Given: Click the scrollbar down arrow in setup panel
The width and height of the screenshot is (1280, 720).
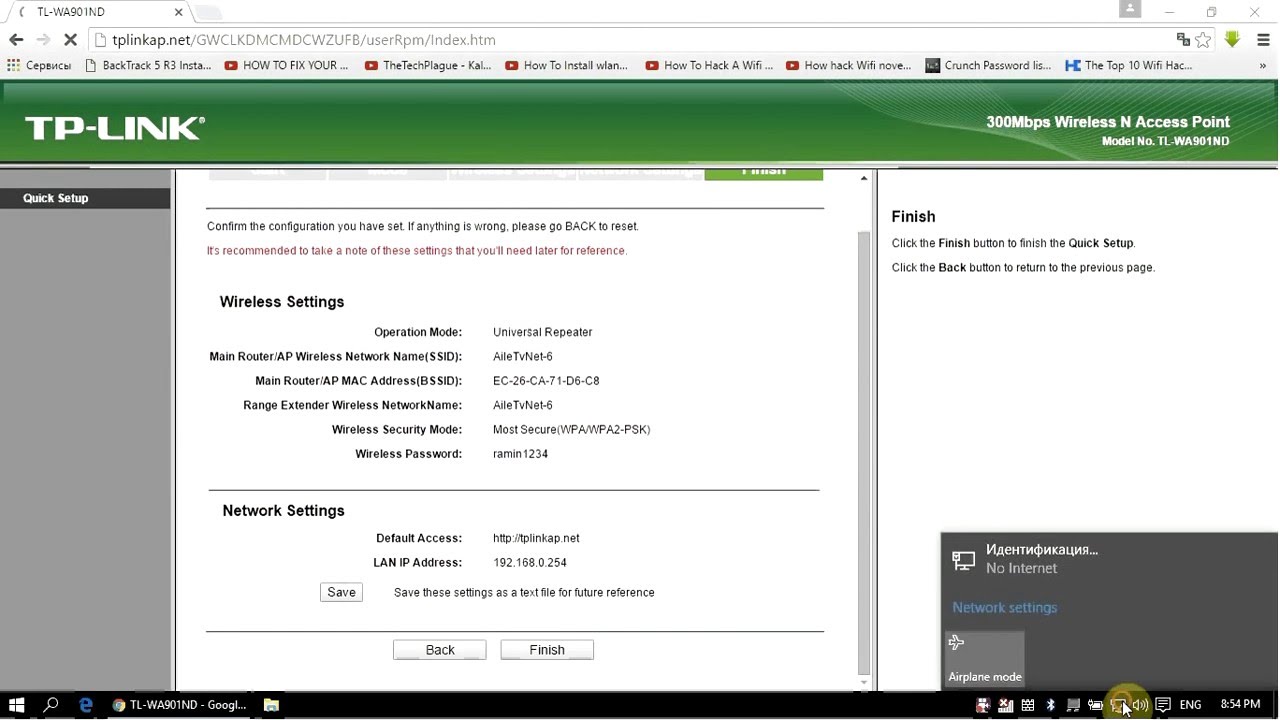Looking at the screenshot, I should [864, 683].
